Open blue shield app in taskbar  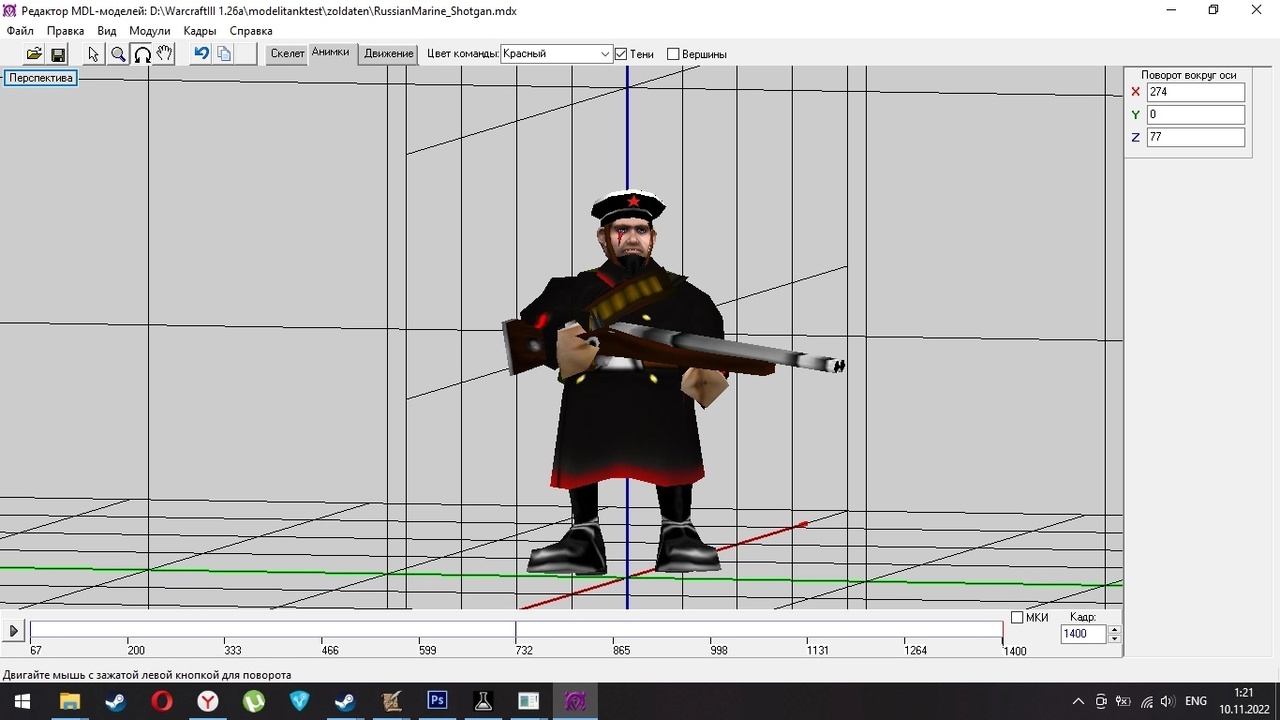299,701
